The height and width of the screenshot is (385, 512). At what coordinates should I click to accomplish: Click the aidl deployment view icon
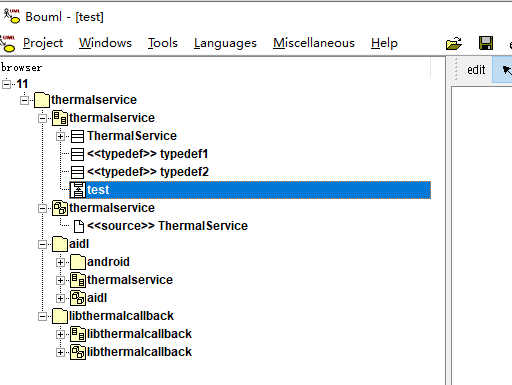click(x=78, y=298)
